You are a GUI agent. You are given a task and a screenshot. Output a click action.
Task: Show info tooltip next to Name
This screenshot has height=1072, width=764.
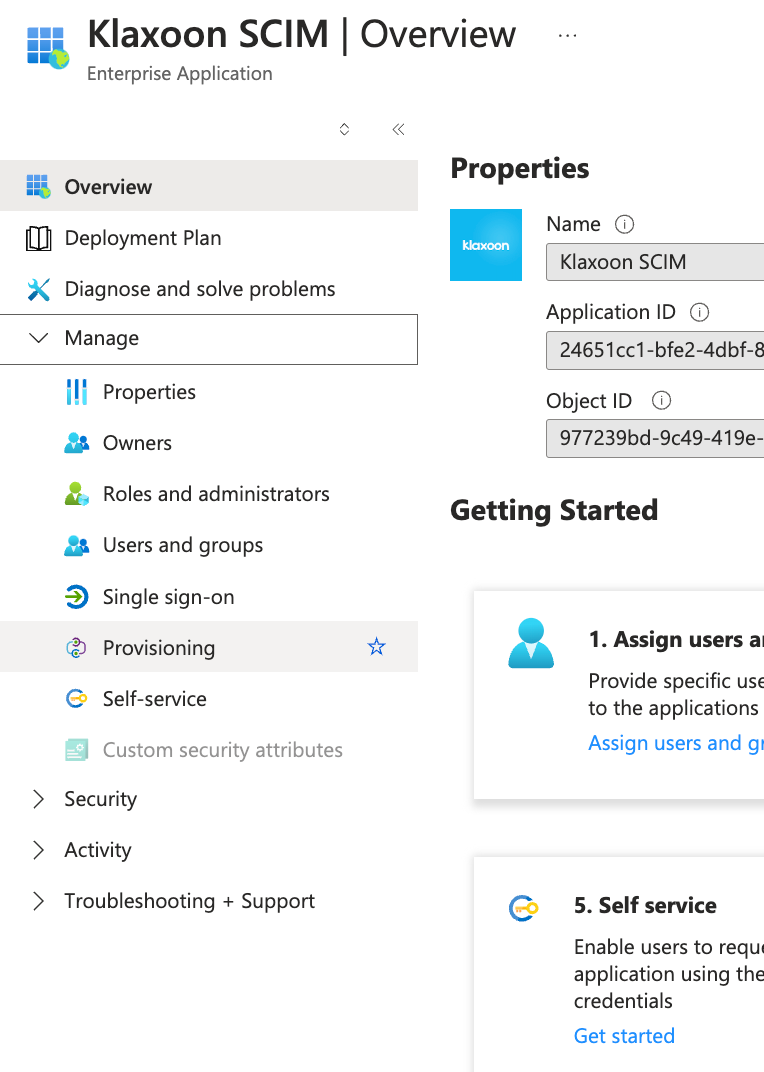pyautogui.click(x=625, y=224)
